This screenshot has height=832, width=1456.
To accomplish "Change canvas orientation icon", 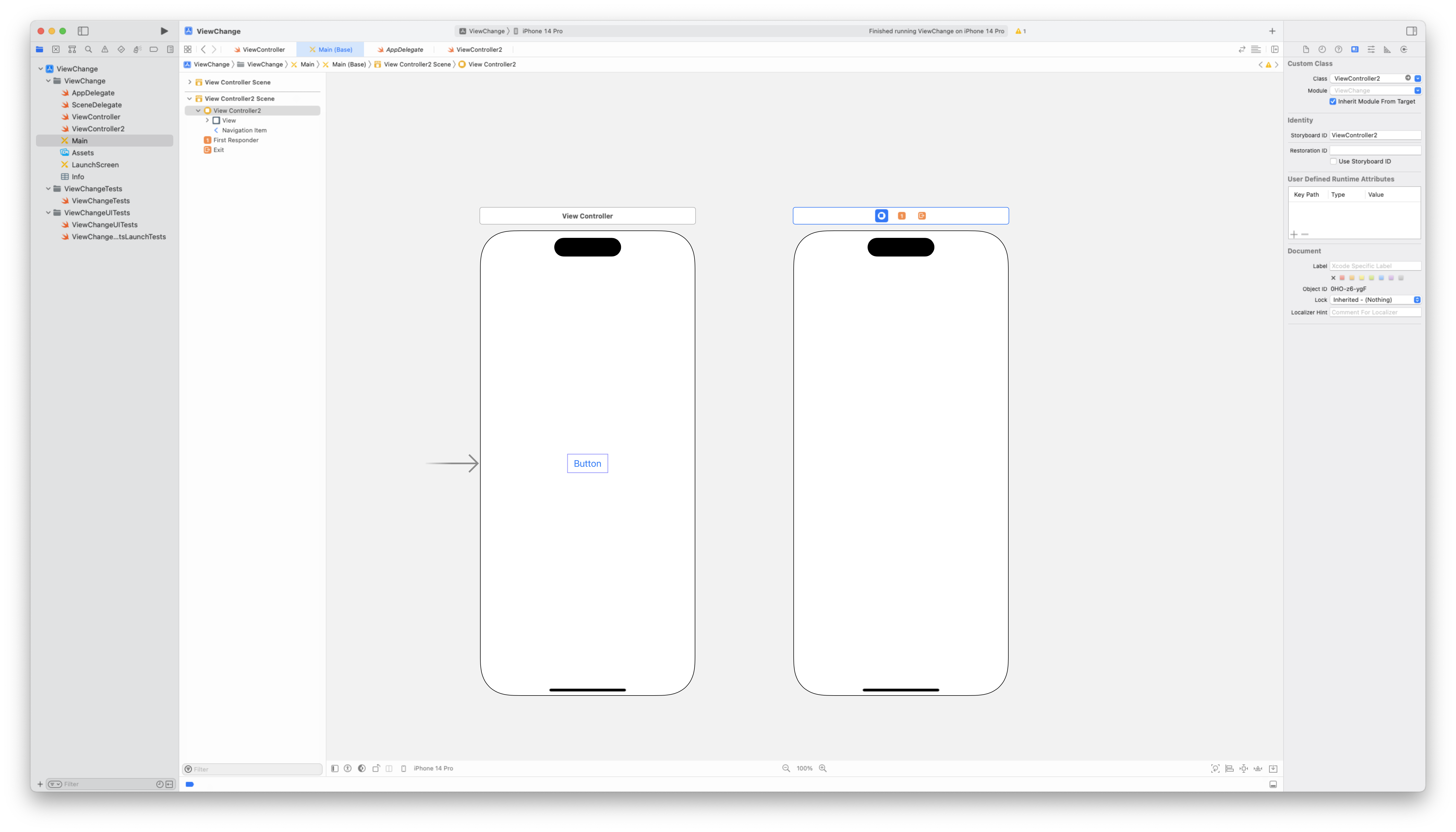I will (376, 769).
